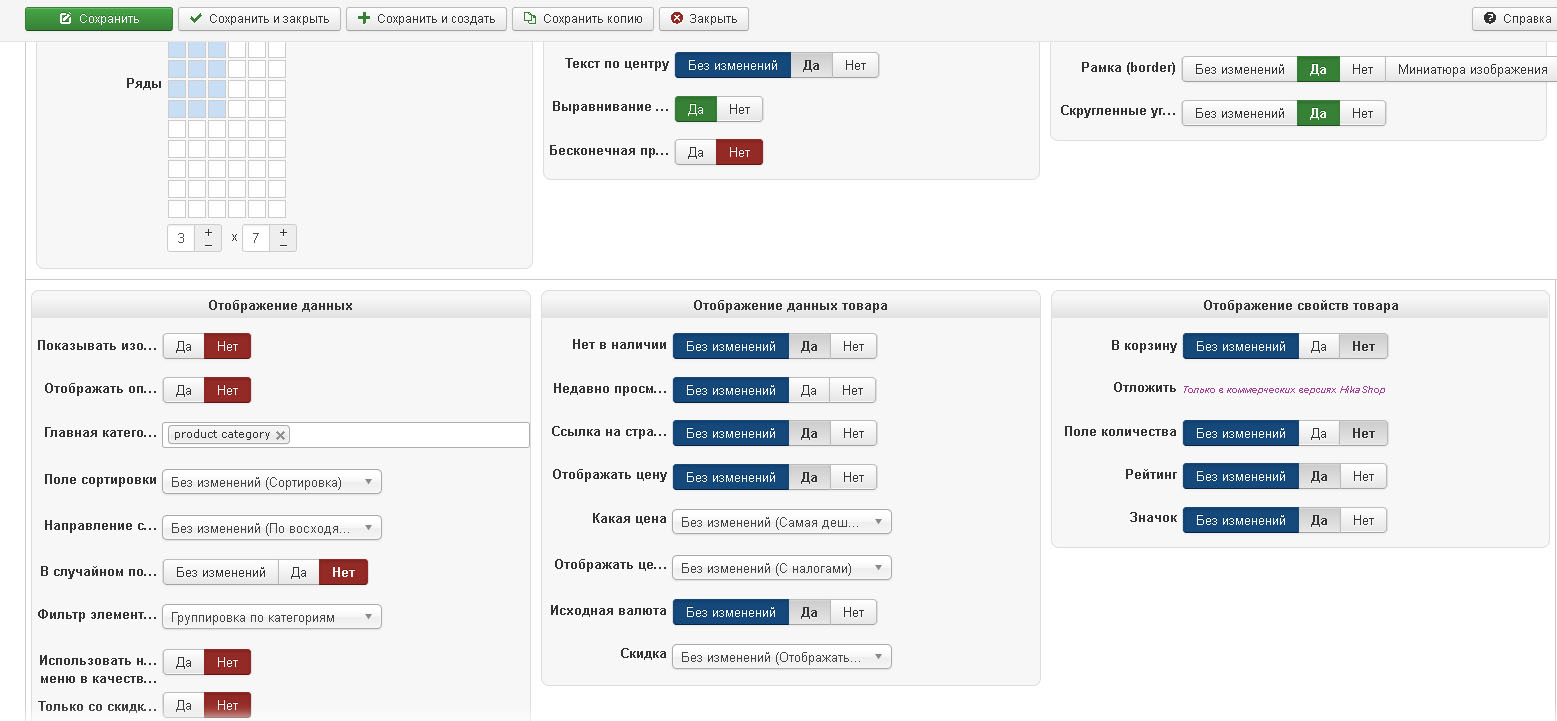
Task: Click the copy icon of Сохранить копию
Action: click(529, 19)
